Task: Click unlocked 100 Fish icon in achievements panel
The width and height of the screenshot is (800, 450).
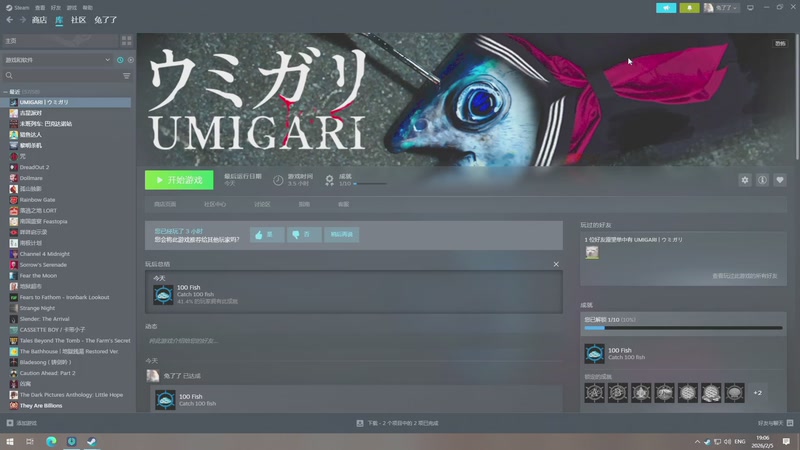Action: (594, 354)
